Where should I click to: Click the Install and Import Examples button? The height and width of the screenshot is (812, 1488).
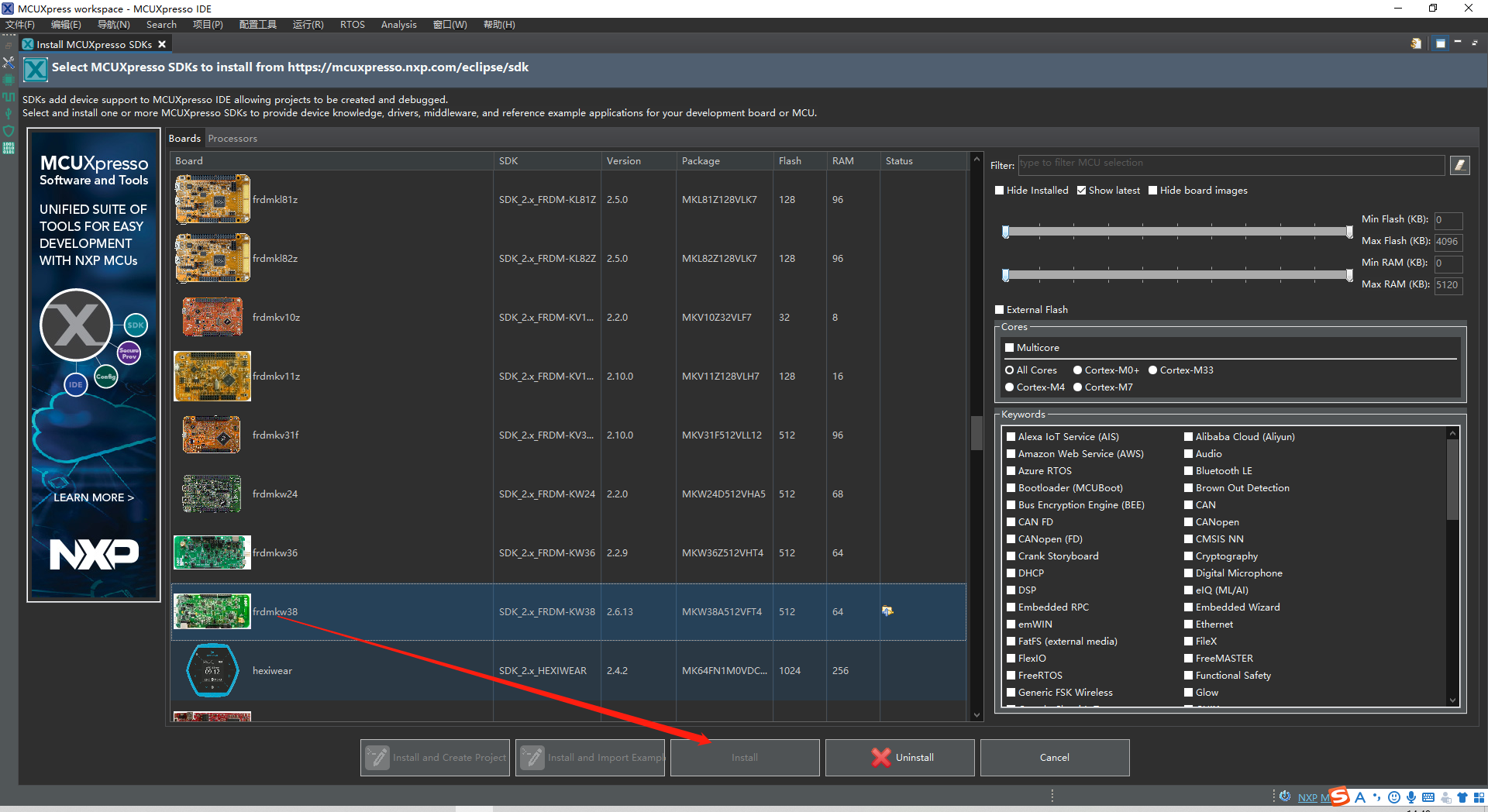pyautogui.click(x=590, y=758)
